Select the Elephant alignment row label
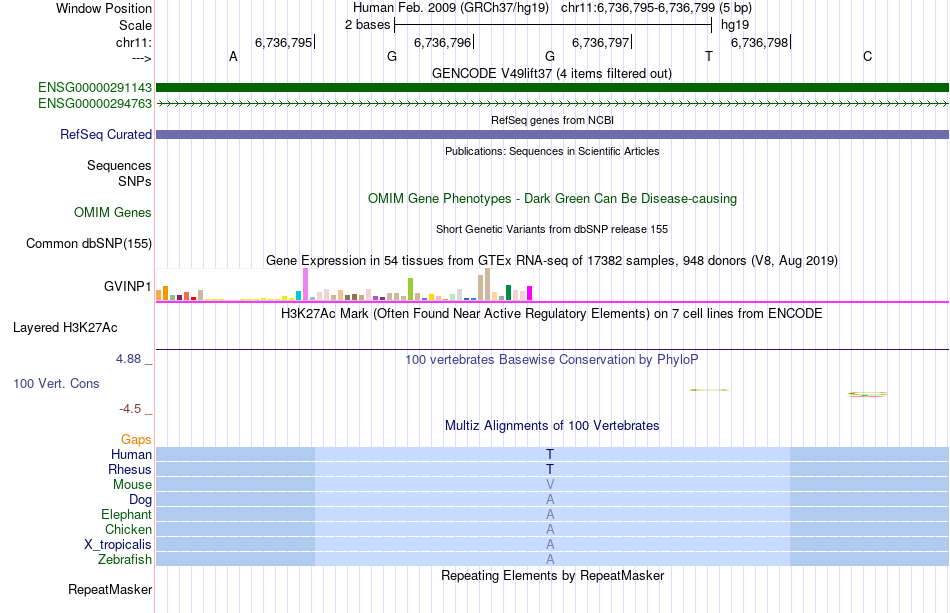Image resolution: width=950 pixels, height=613 pixels. click(126, 514)
